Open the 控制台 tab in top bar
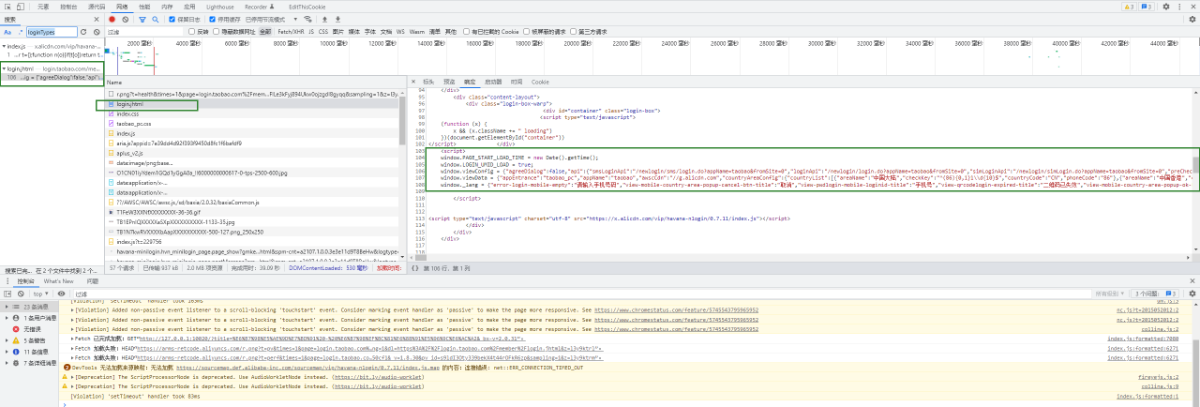The image size is (1200, 407). click(68, 7)
